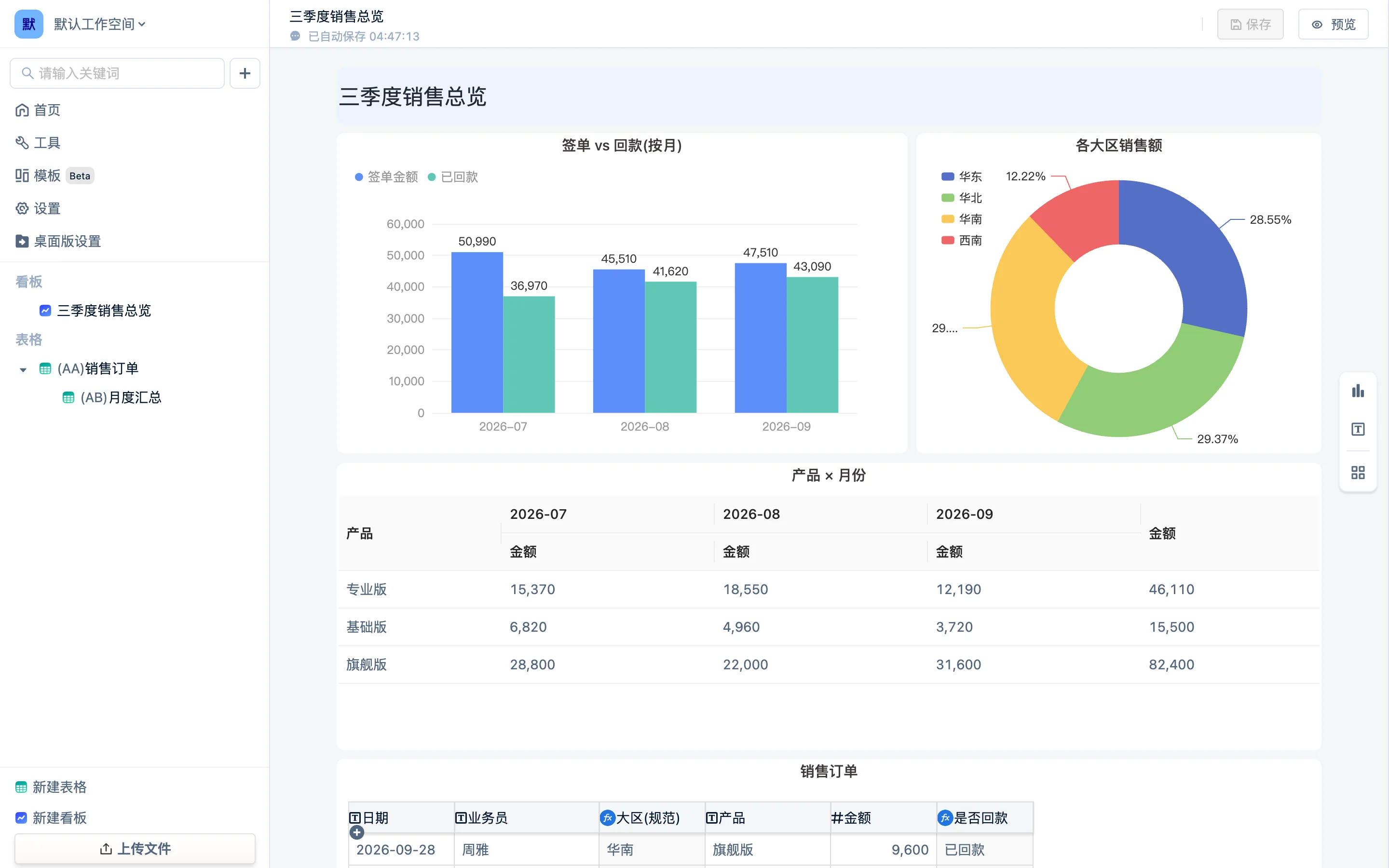Click the 产品 × 月份 table title
This screenshot has height=868, width=1389.
[828, 475]
